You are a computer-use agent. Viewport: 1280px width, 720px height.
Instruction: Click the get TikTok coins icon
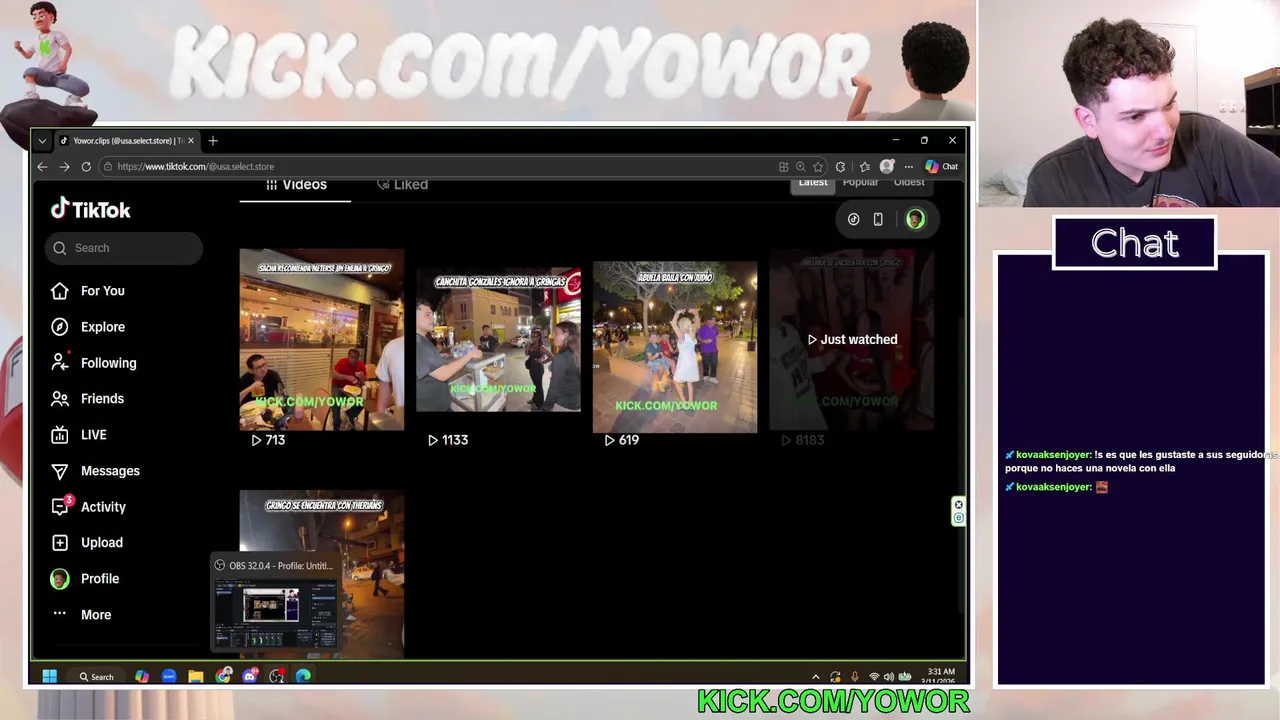[x=853, y=219]
